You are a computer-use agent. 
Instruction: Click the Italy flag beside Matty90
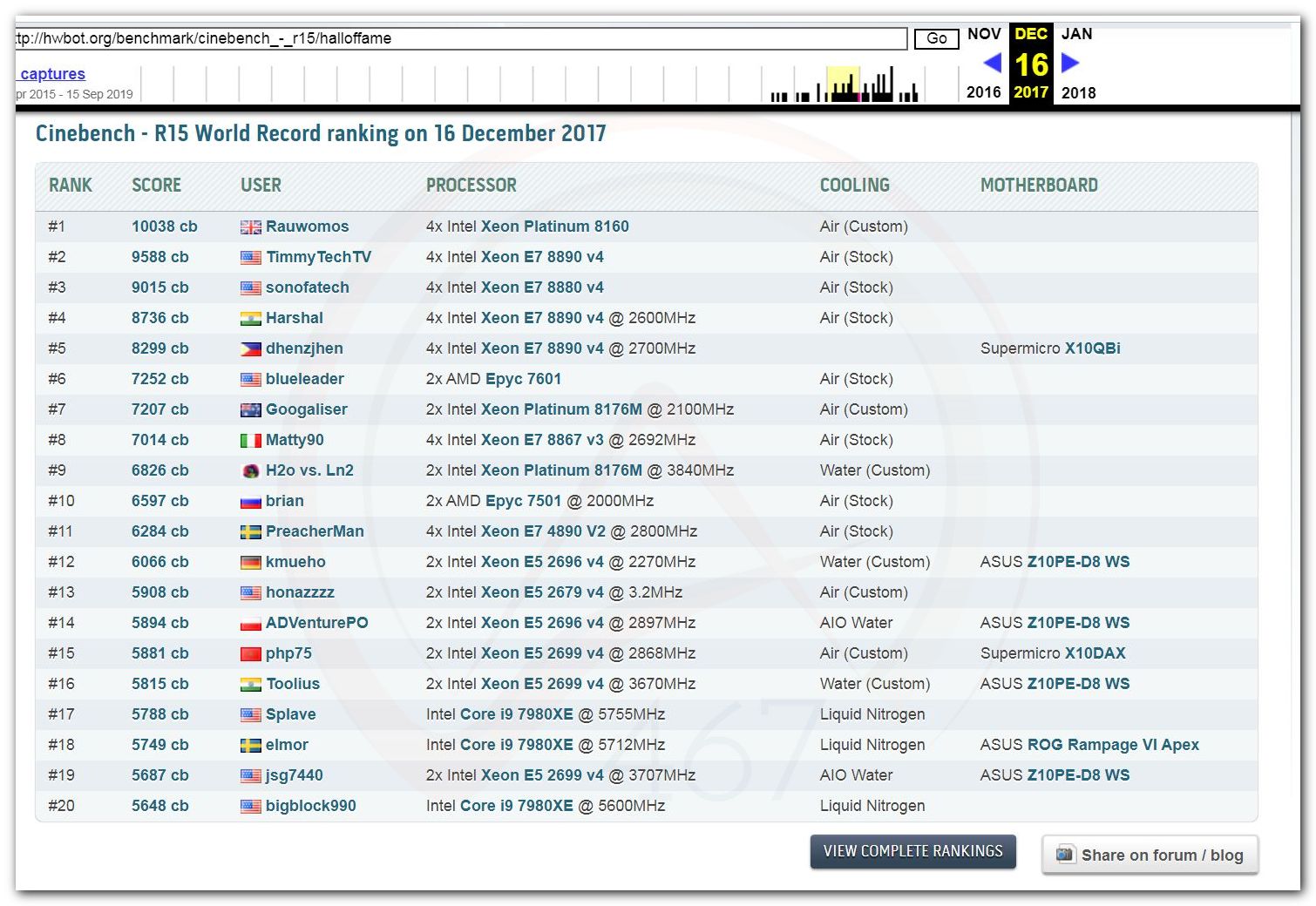[250, 441]
